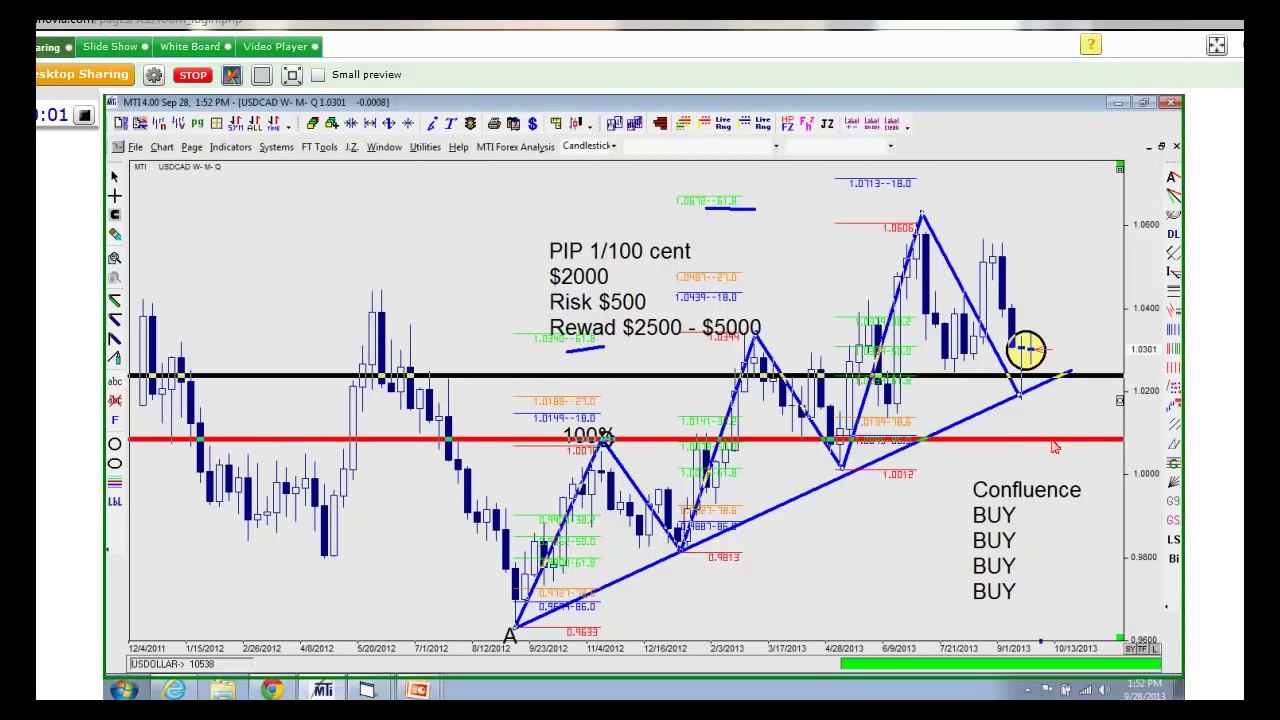Click the GS tool in right toolbar
The height and width of the screenshot is (720, 1280).
1173,520
